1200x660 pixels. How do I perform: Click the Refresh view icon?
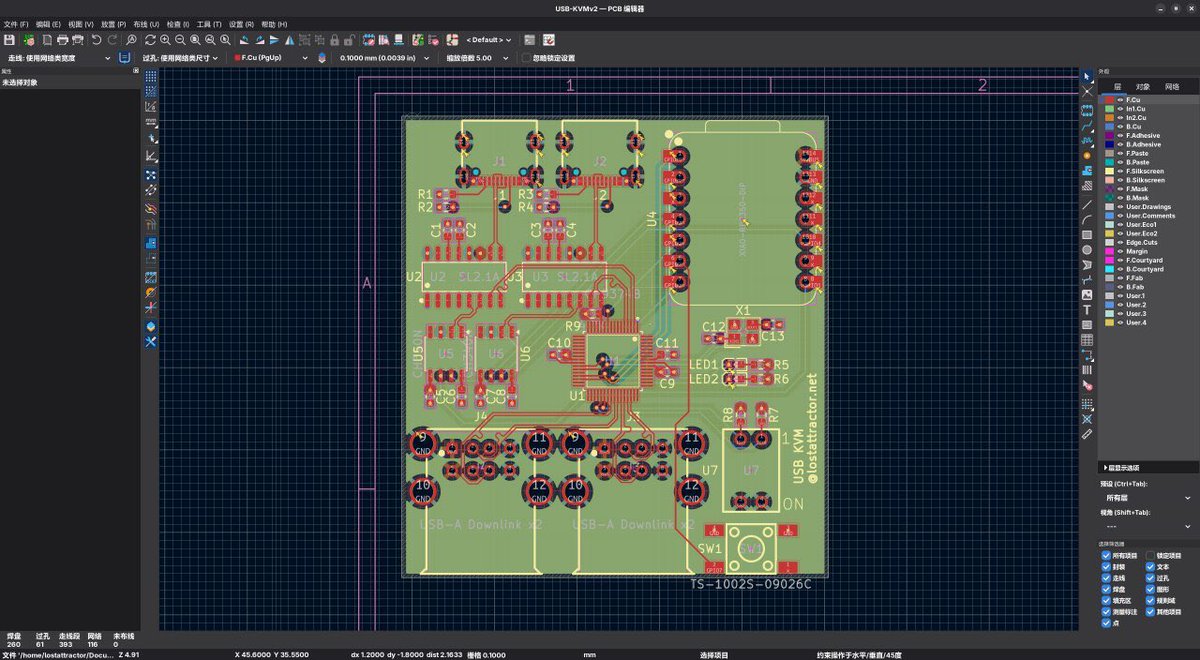[150, 40]
